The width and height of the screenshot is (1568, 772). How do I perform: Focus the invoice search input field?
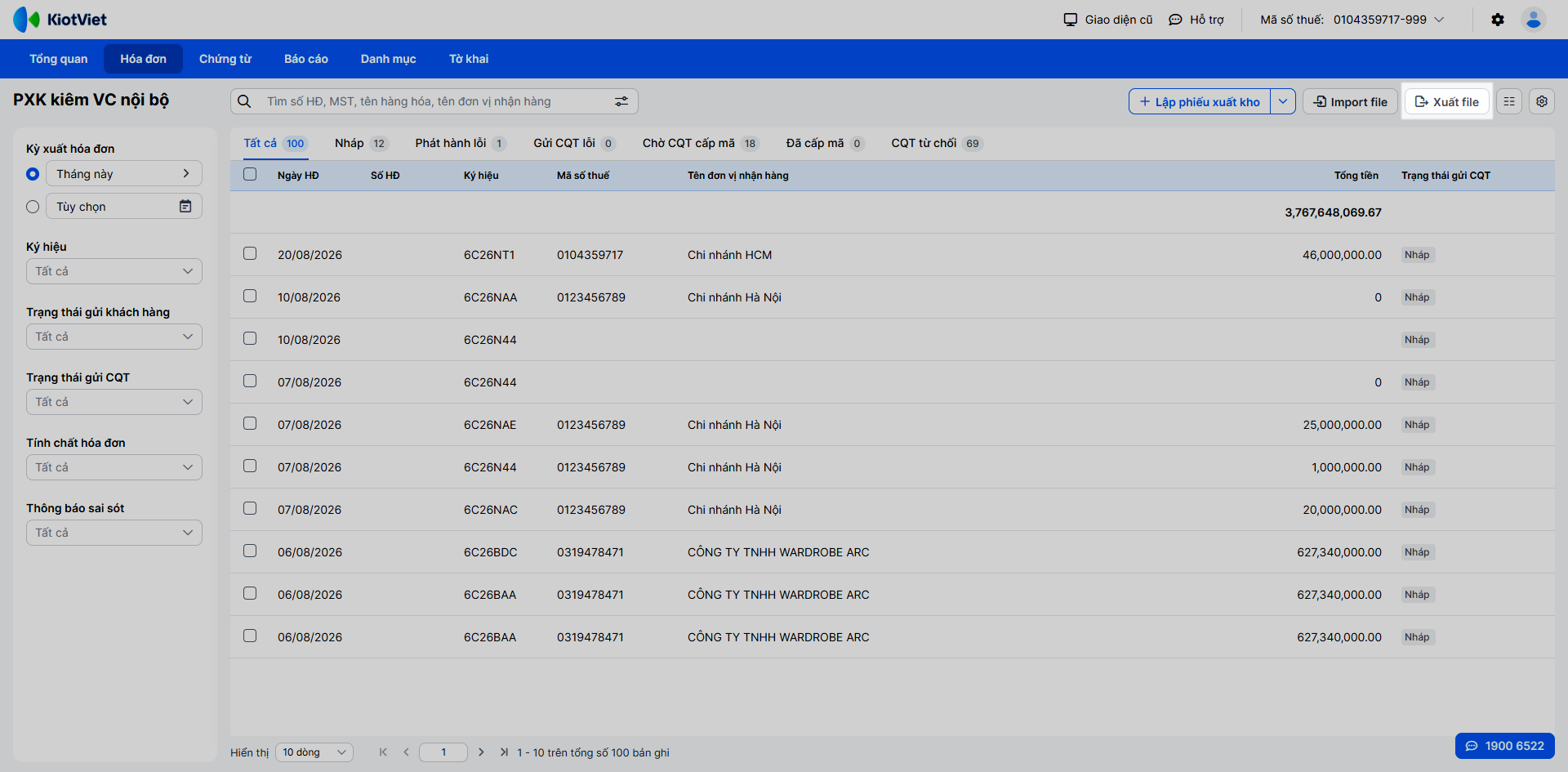click(x=434, y=101)
